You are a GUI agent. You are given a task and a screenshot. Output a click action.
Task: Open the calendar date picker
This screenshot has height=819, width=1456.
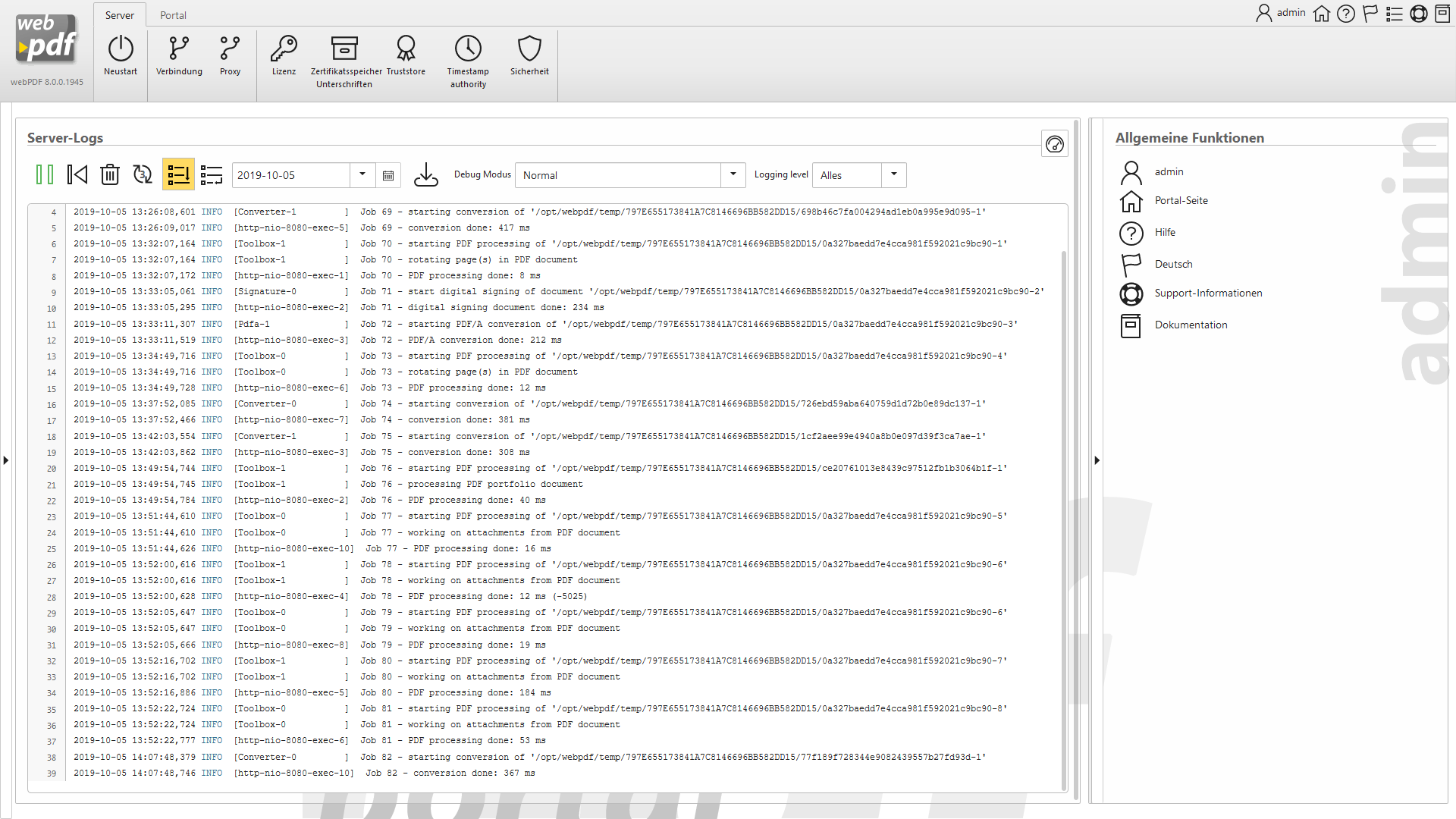point(388,175)
